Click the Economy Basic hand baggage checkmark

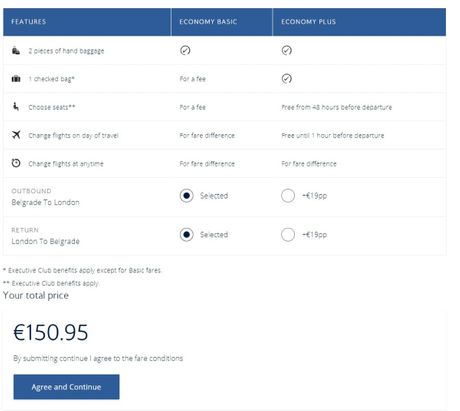(185, 50)
